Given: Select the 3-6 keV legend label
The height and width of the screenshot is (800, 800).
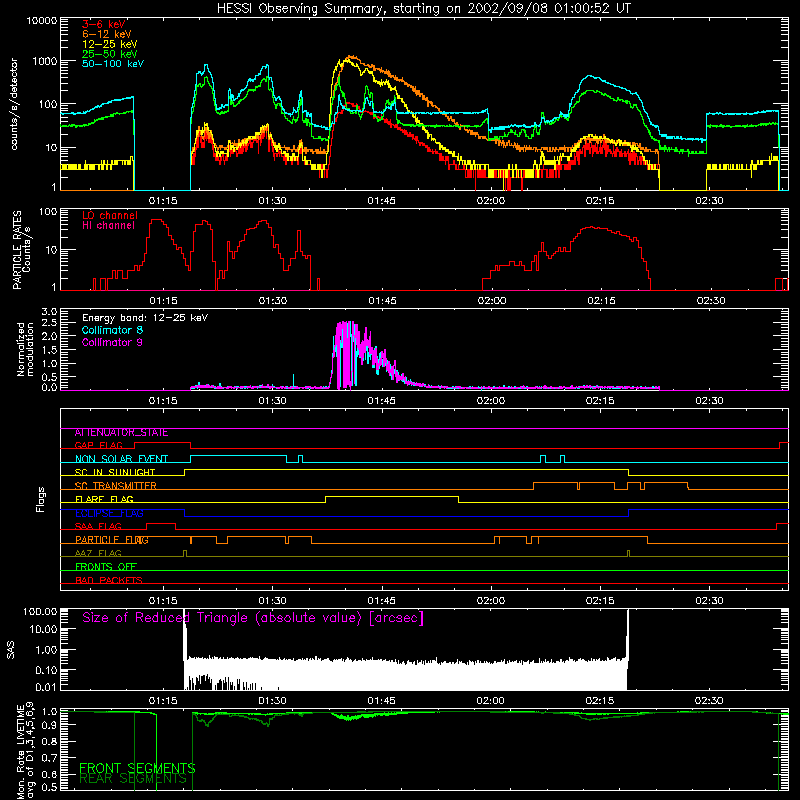Looking at the screenshot, I should point(104,24).
